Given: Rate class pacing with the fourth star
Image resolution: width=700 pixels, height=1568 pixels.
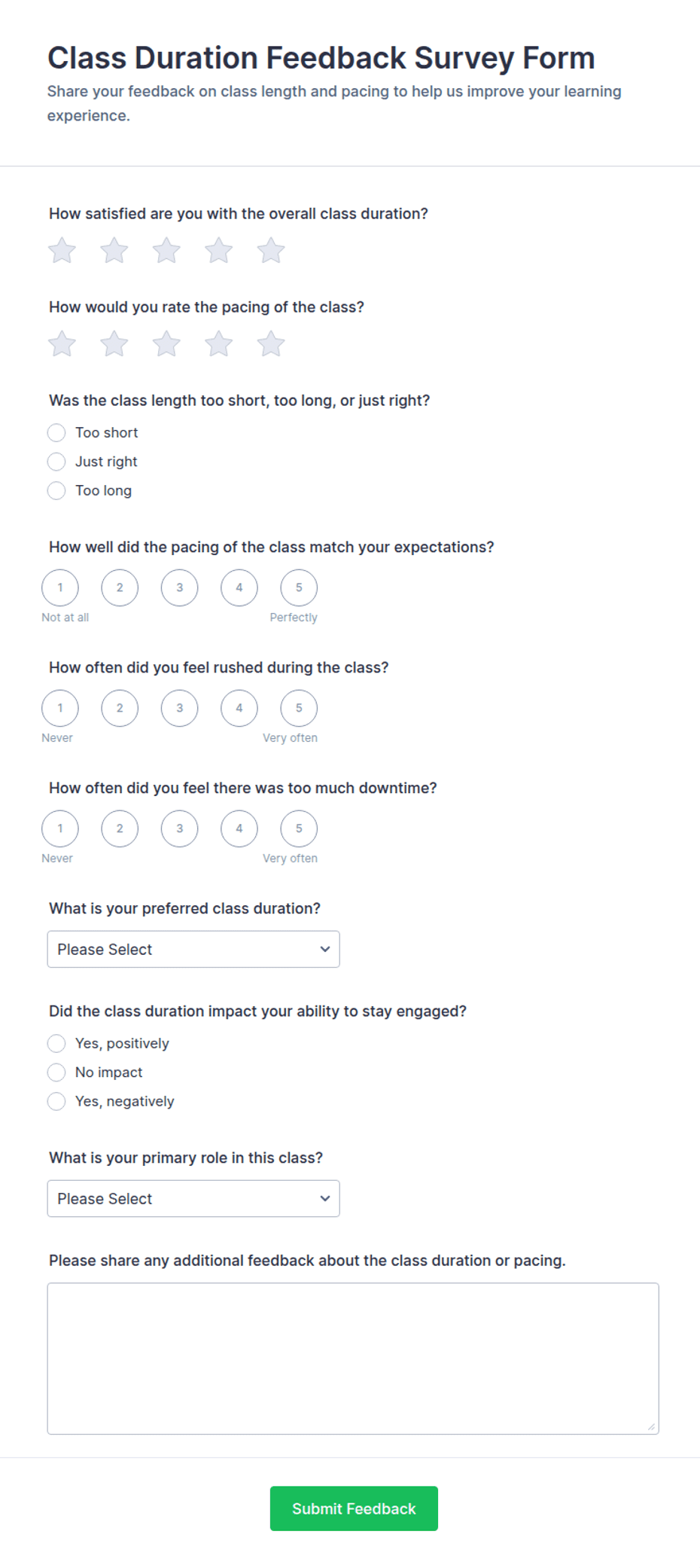Looking at the screenshot, I should [219, 344].
